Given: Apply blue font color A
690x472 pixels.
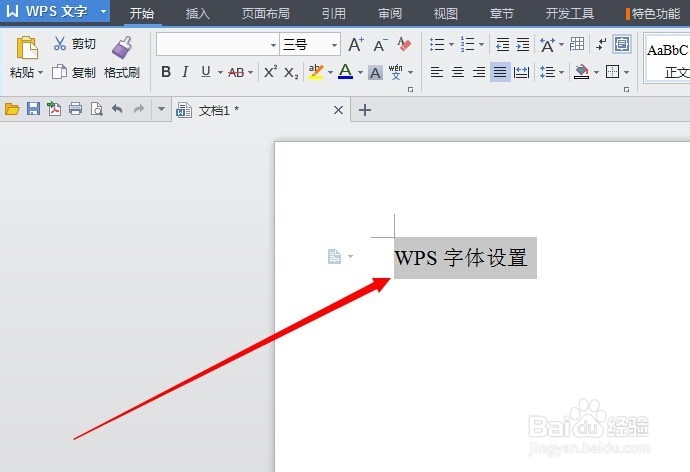Looking at the screenshot, I should click(x=345, y=72).
